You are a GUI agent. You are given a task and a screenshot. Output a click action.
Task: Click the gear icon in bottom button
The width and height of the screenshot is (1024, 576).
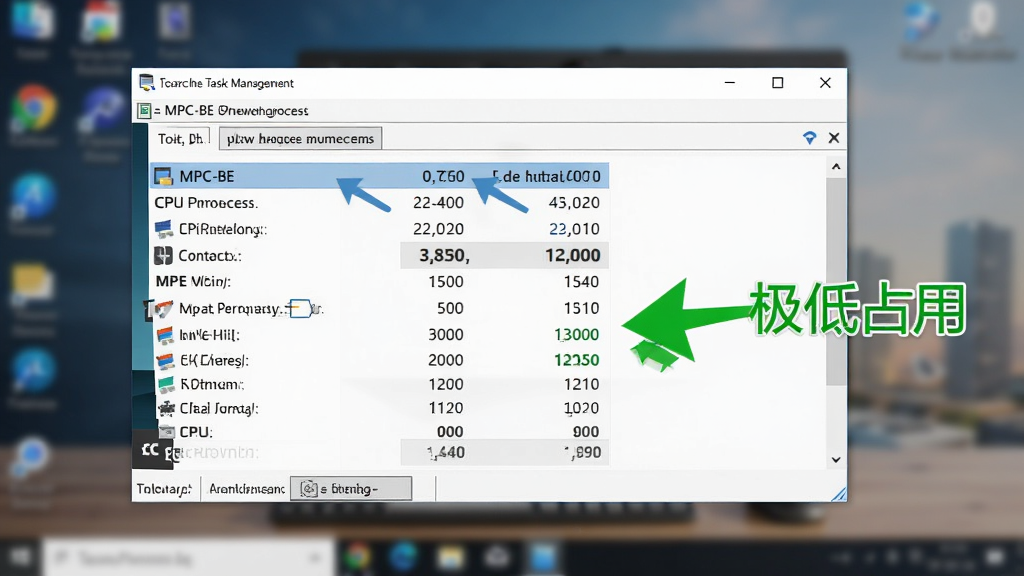click(x=309, y=488)
